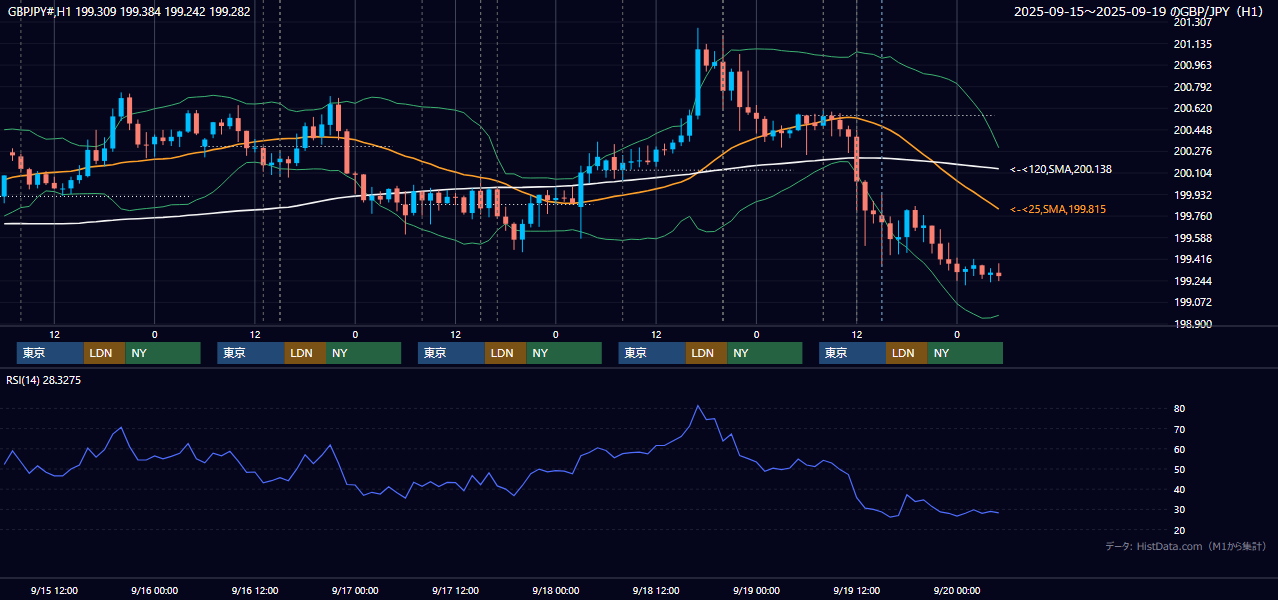
Task: Click price axis label 199.244
Action: click(1193, 281)
